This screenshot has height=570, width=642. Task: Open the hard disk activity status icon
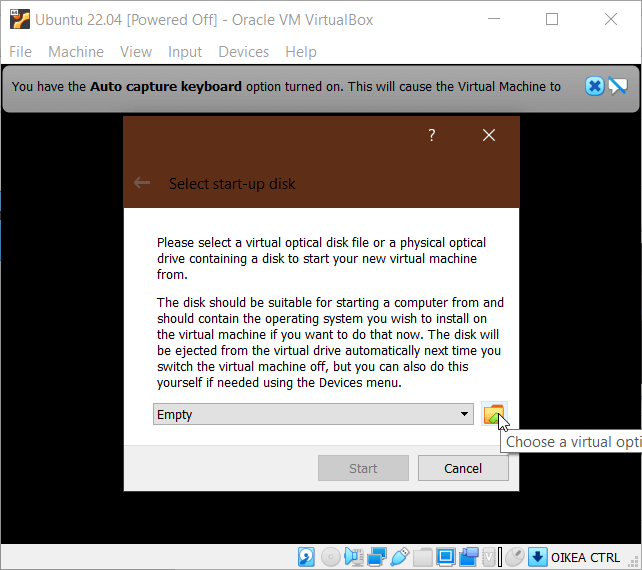click(306, 557)
